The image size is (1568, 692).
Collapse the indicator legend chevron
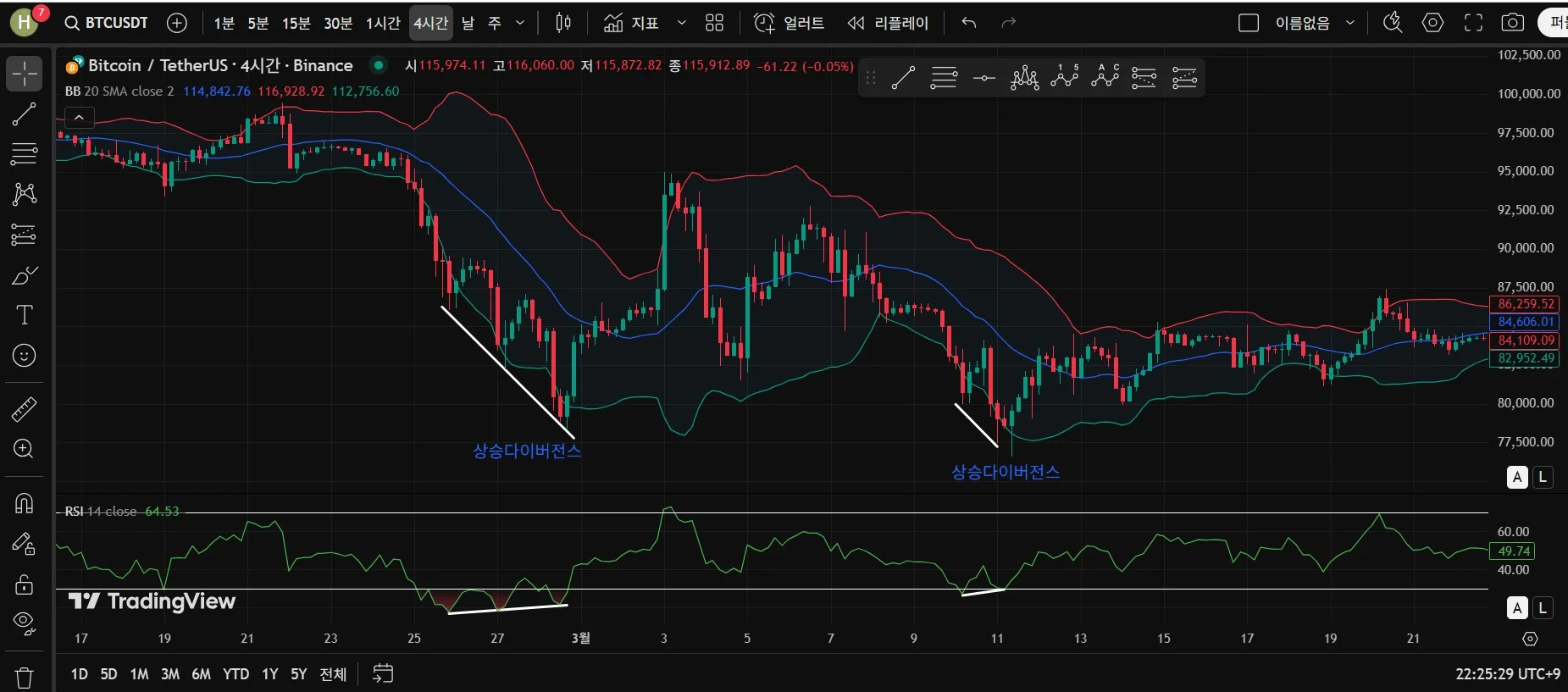point(79,118)
